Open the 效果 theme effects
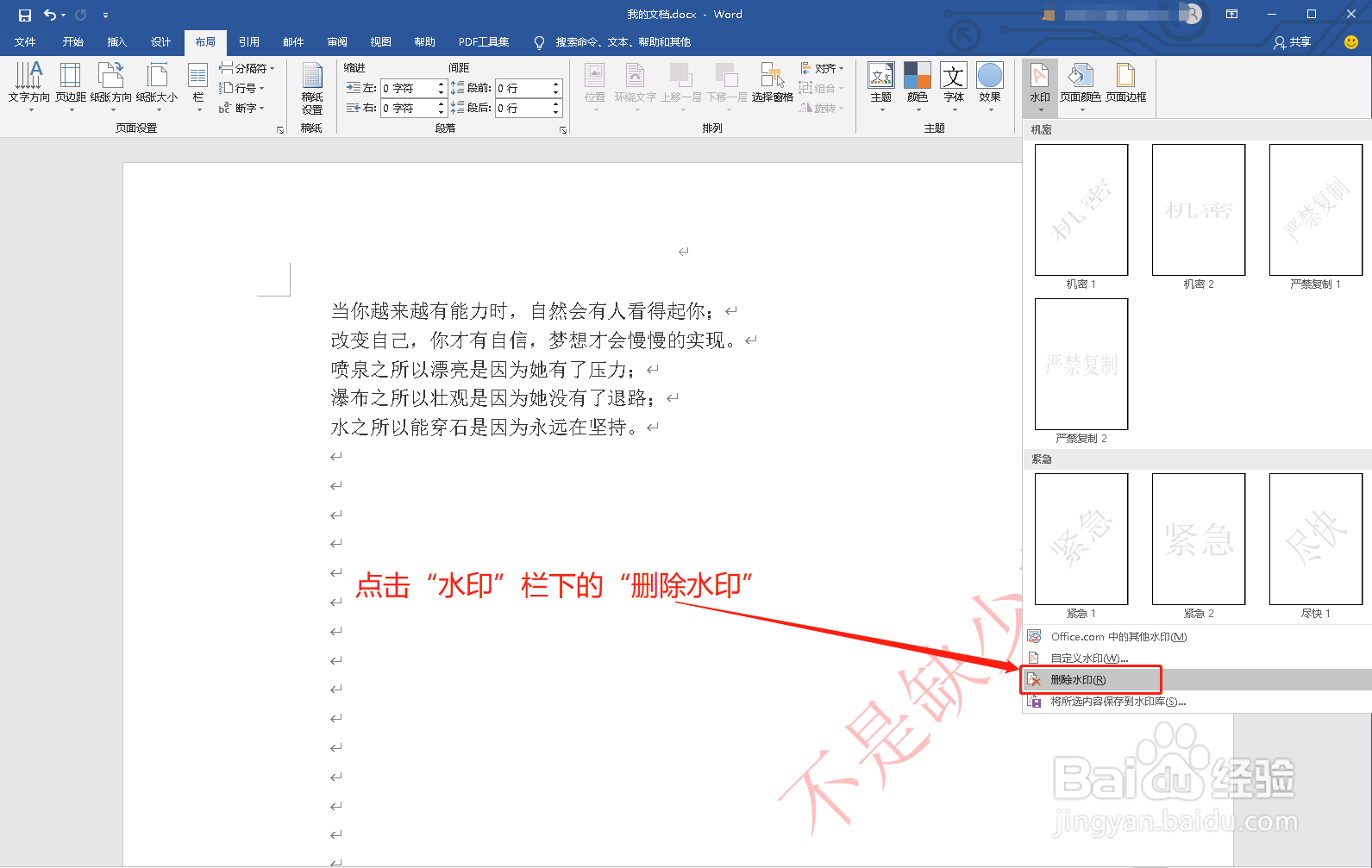 pyautogui.click(x=990, y=87)
